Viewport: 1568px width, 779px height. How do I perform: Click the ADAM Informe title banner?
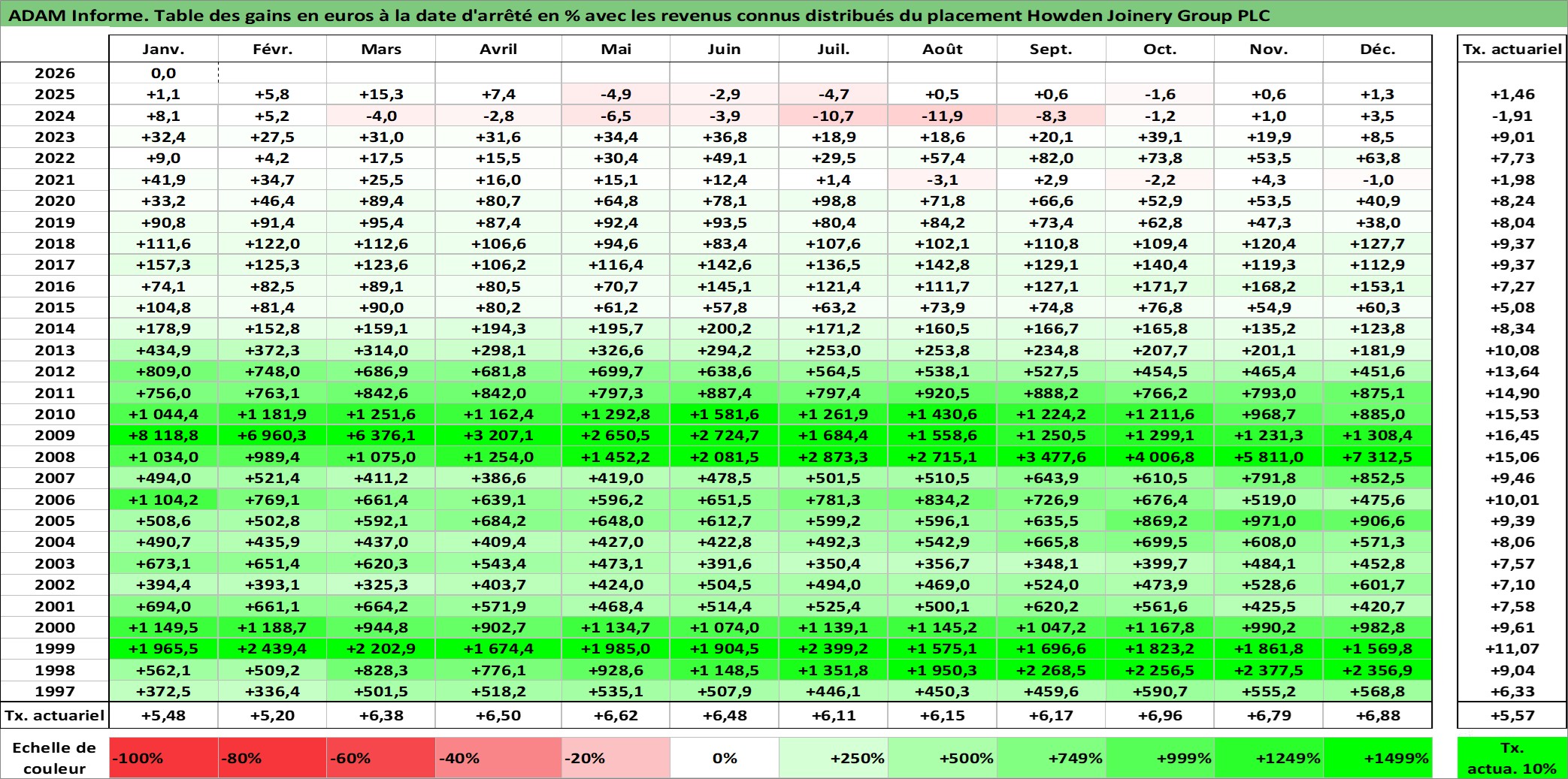click(784, 14)
